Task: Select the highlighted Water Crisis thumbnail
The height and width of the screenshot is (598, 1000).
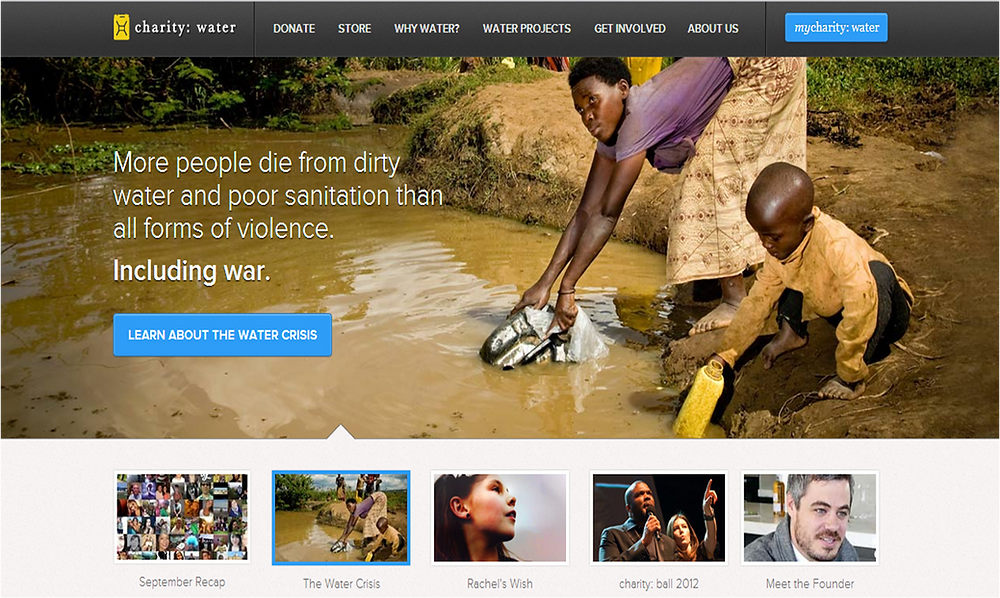Action: [341, 518]
